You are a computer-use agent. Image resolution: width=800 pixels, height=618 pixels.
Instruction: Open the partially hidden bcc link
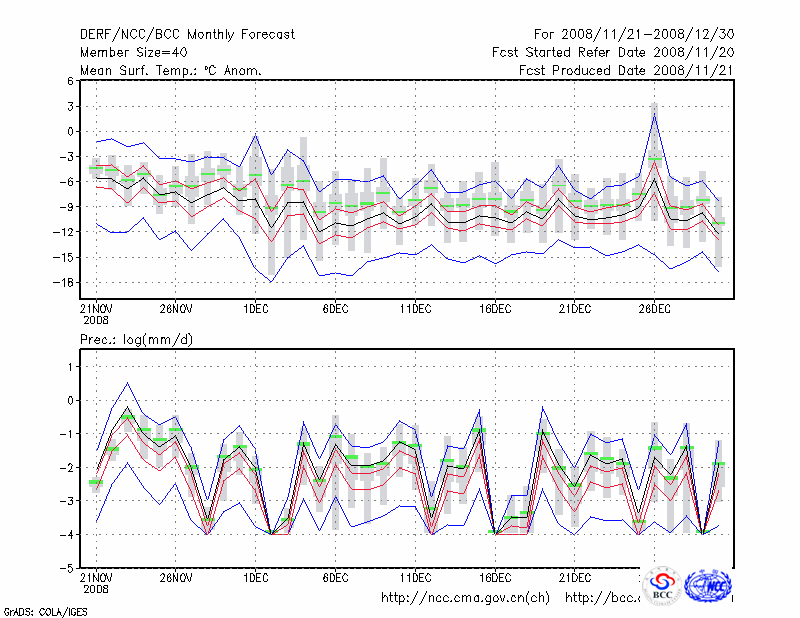(x=602, y=598)
